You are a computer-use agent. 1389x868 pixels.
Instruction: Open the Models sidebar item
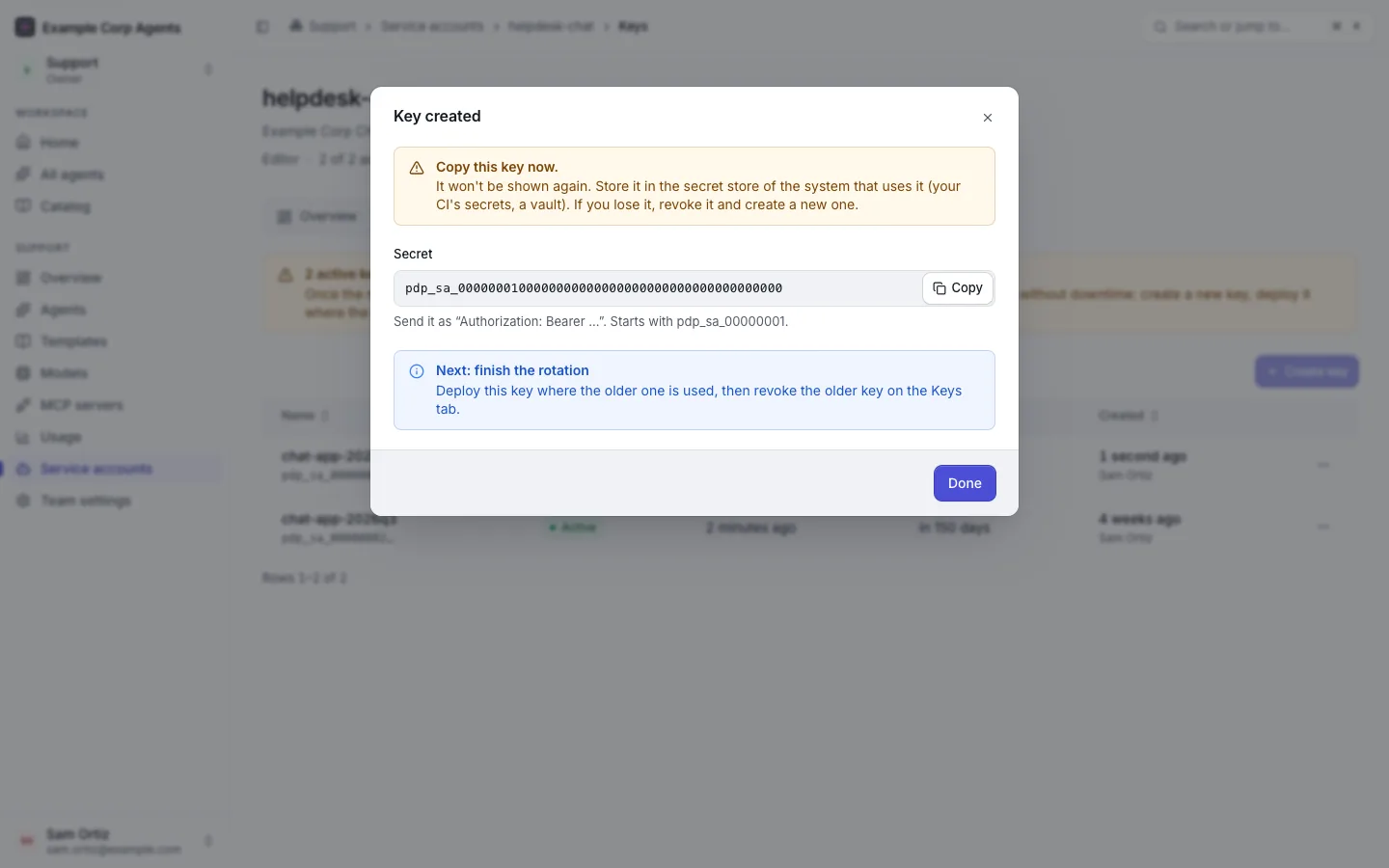coord(116,373)
